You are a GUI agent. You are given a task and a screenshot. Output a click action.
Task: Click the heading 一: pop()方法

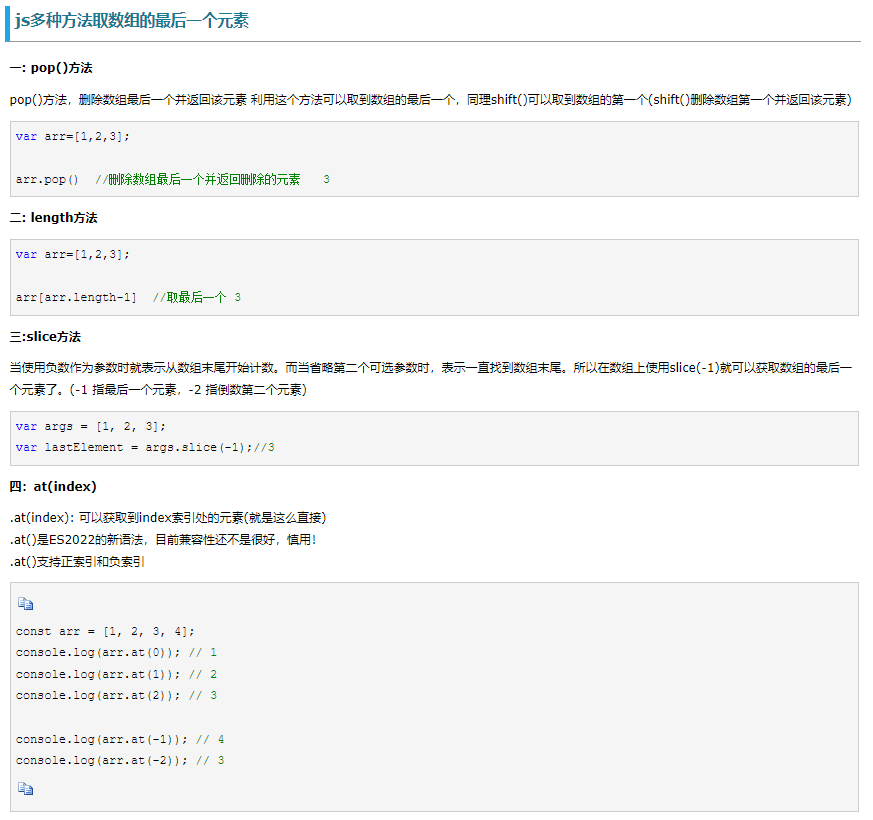click(x=51, y=68)
